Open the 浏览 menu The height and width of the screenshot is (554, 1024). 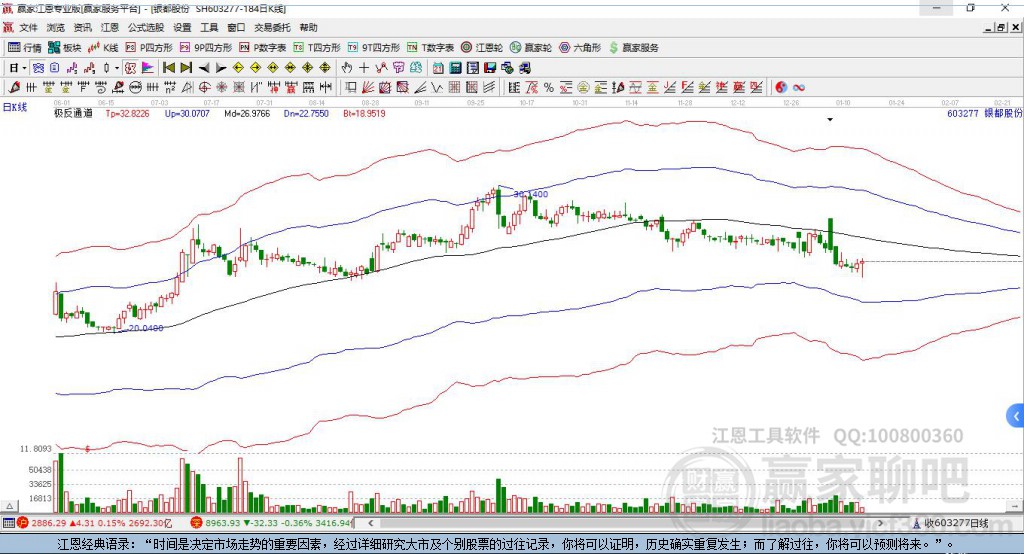click(x=56, y=27)
